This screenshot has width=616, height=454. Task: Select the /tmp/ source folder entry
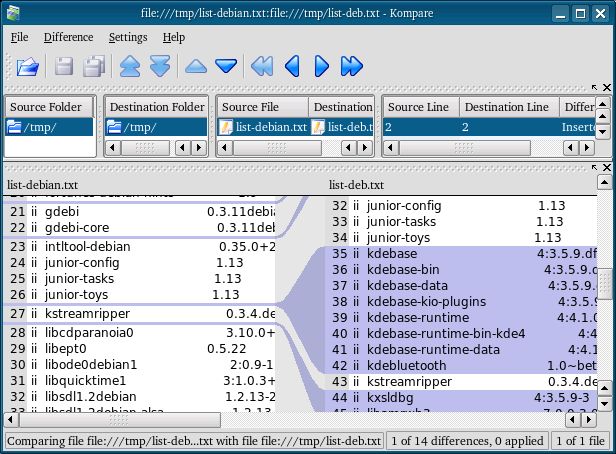[x=49, y=127]
